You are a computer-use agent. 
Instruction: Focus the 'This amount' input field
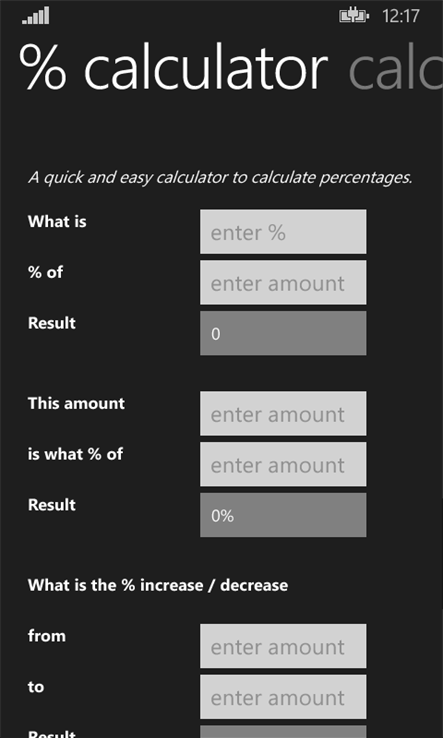pyautogui.click(x=283, y=413)
